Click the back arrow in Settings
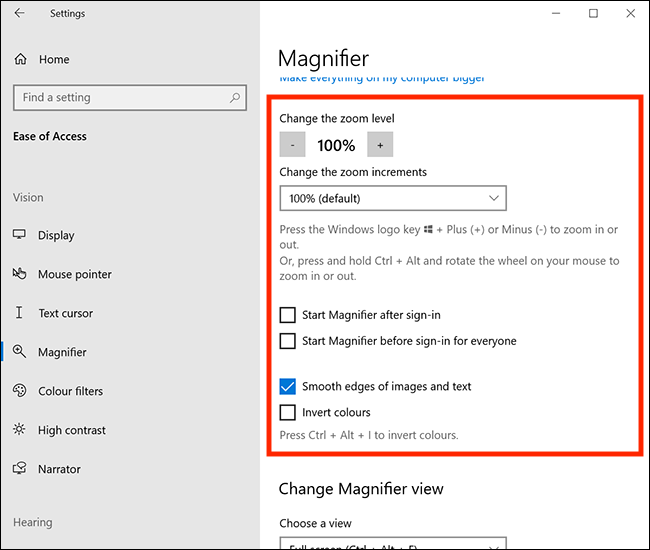The width and height of the screenshot is (650, 550). 21,14
